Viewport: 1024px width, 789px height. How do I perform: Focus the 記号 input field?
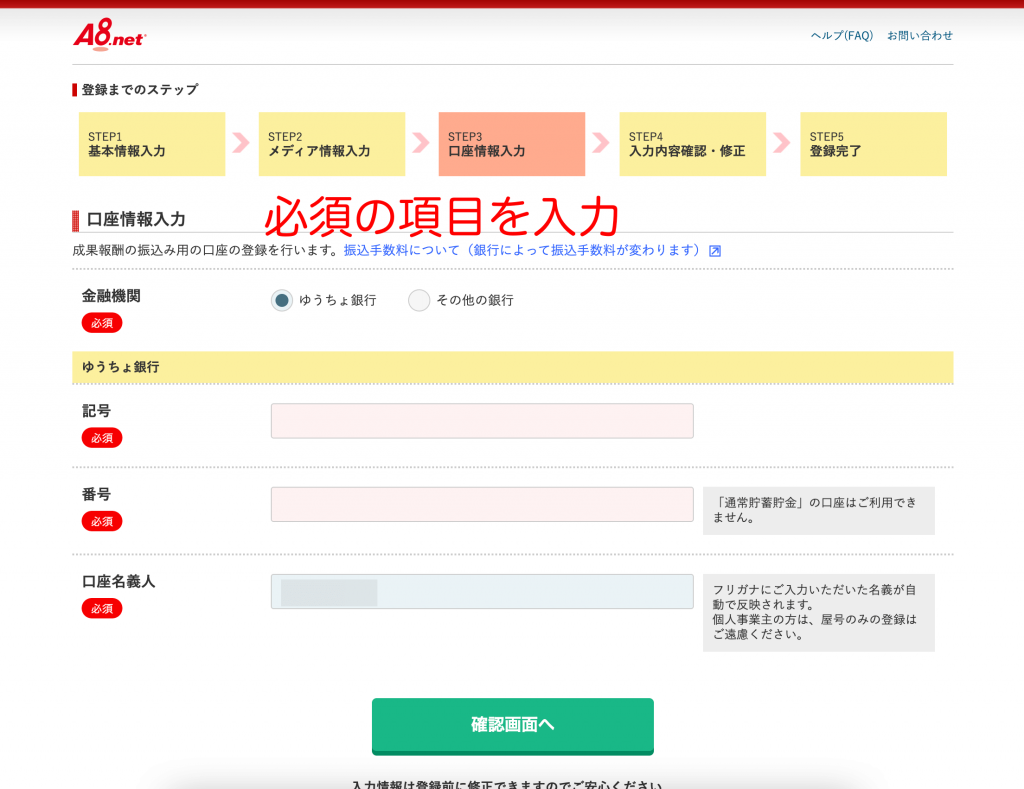point(482,421)
